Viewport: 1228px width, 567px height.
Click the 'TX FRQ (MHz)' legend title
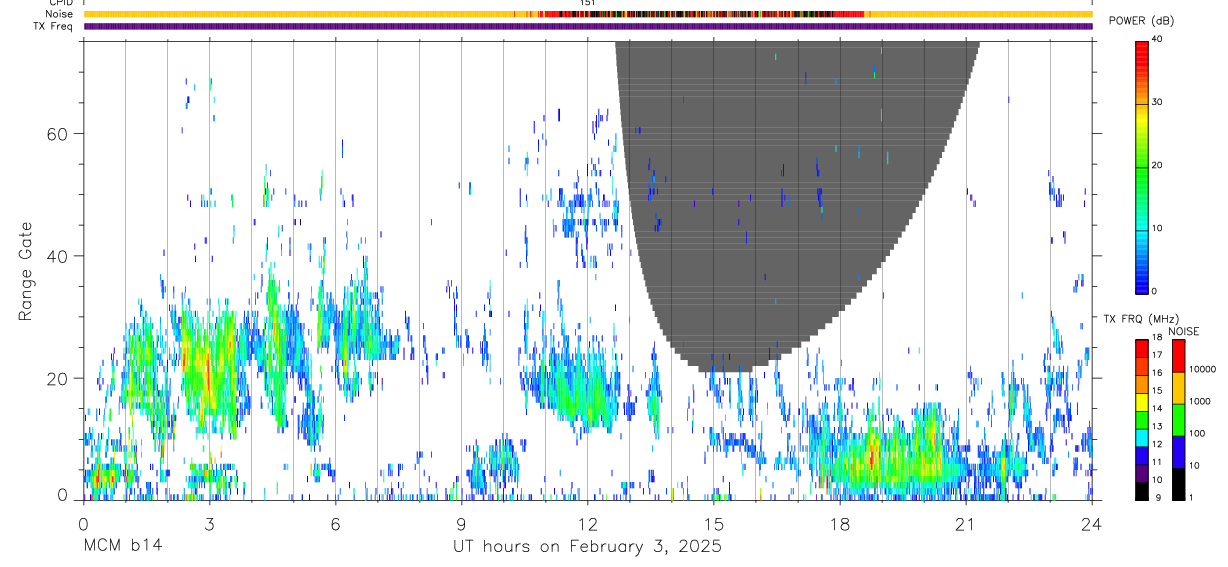coord(1140,319)
